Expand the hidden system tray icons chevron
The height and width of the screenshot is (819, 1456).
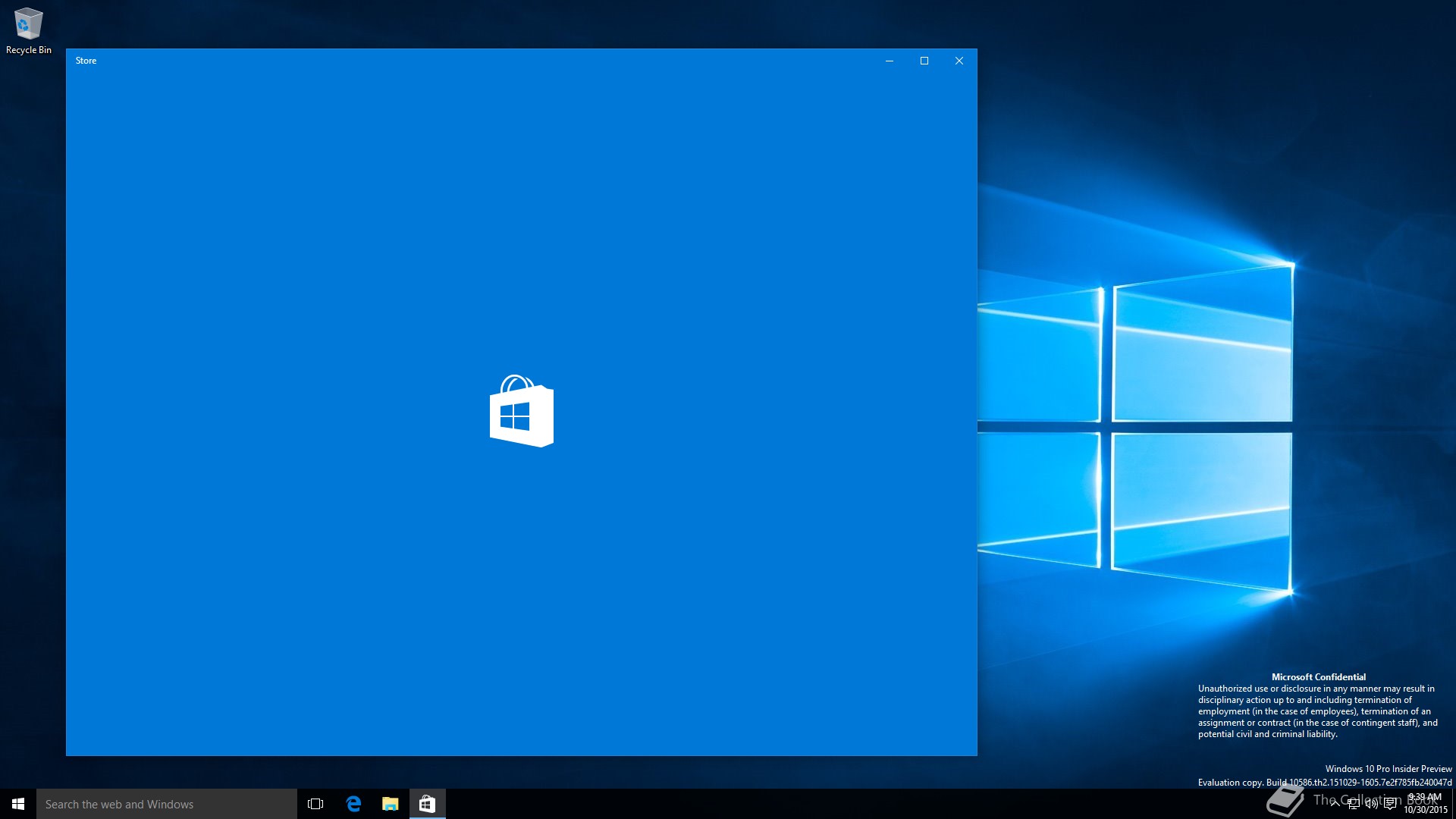click(1335, 804)
